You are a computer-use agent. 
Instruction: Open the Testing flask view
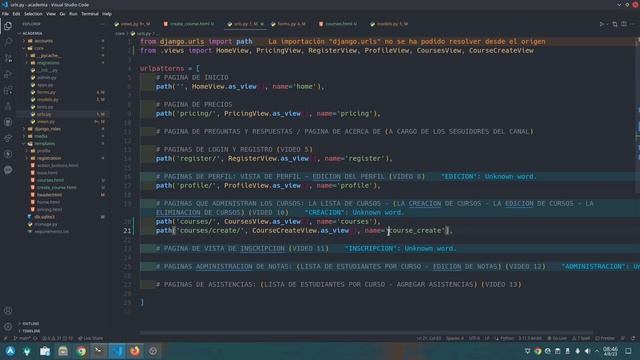click(x=8, y=106)
